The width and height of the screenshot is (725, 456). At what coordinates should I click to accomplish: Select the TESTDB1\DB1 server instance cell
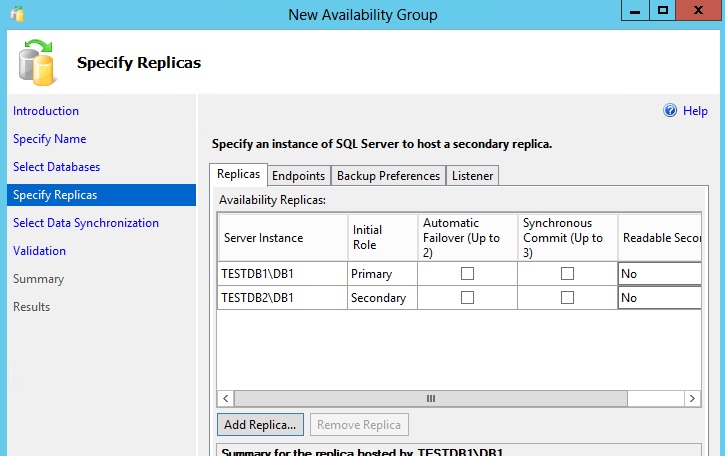[x=283, y=273]
